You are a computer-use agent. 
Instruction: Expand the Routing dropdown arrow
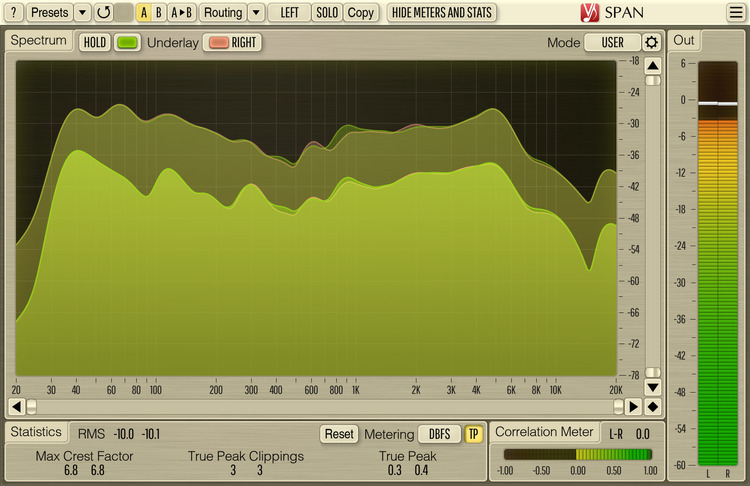(256, 13)
